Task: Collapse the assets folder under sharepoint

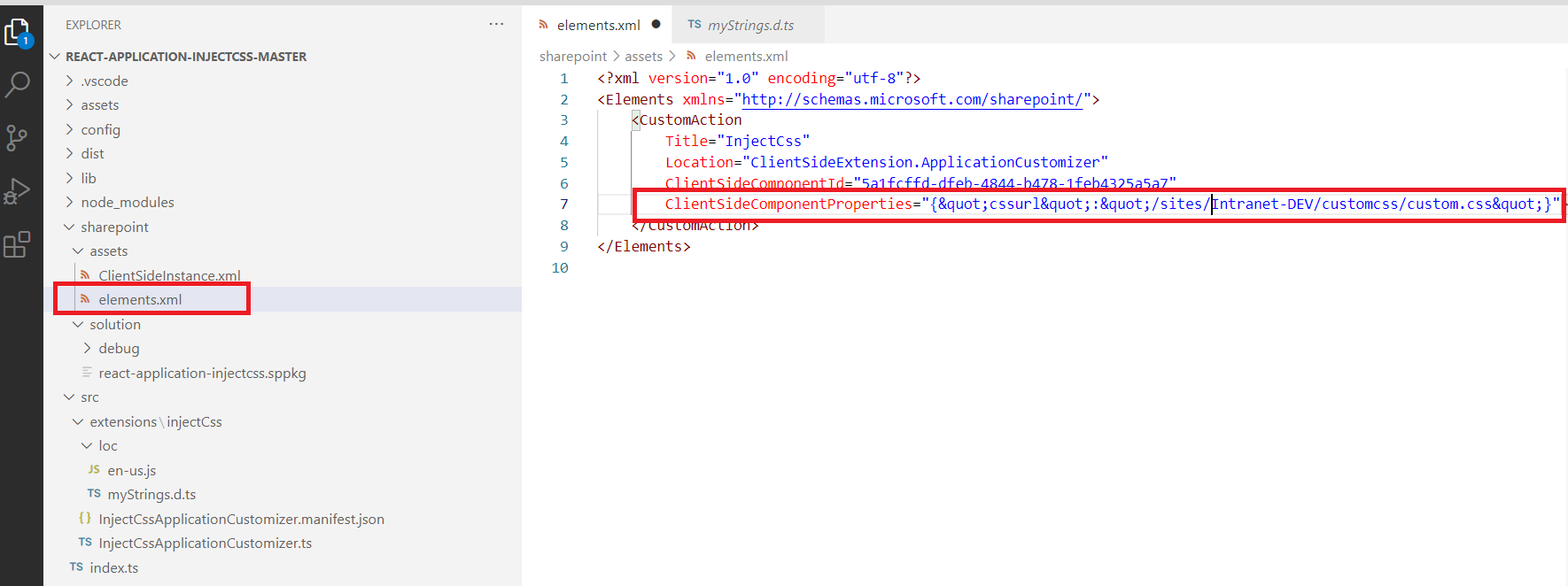Action: click(108, 251)
